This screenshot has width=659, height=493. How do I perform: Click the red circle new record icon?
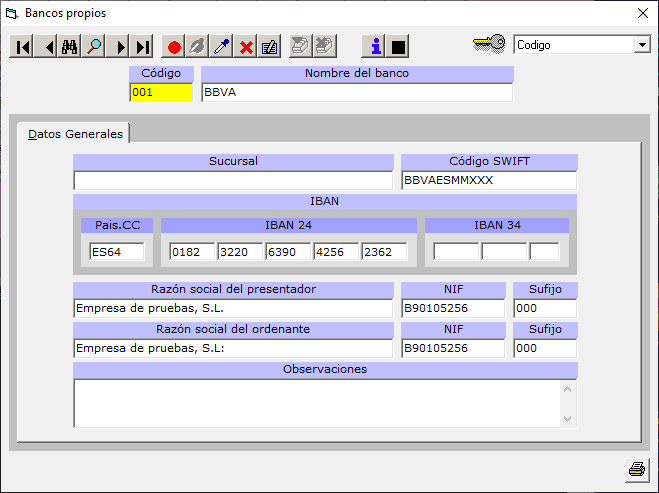click(174, 47)
